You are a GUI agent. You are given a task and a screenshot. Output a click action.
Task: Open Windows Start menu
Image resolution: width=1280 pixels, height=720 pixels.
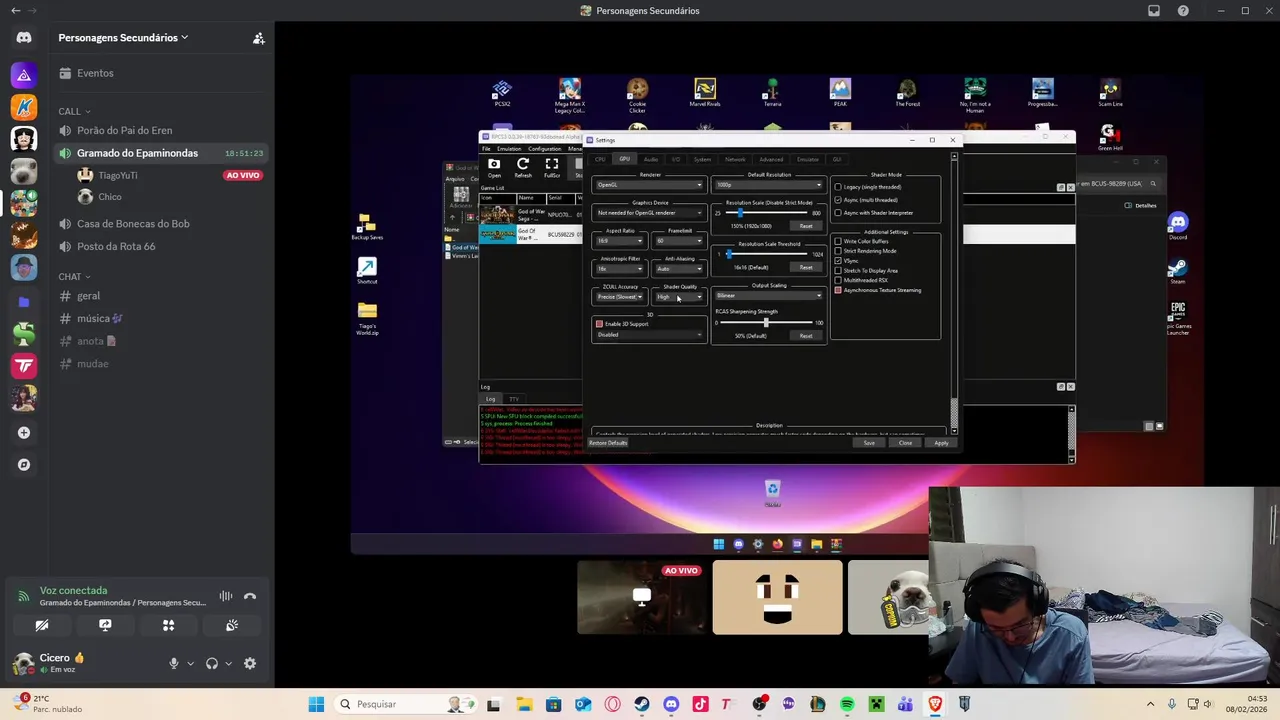(316, 704)
